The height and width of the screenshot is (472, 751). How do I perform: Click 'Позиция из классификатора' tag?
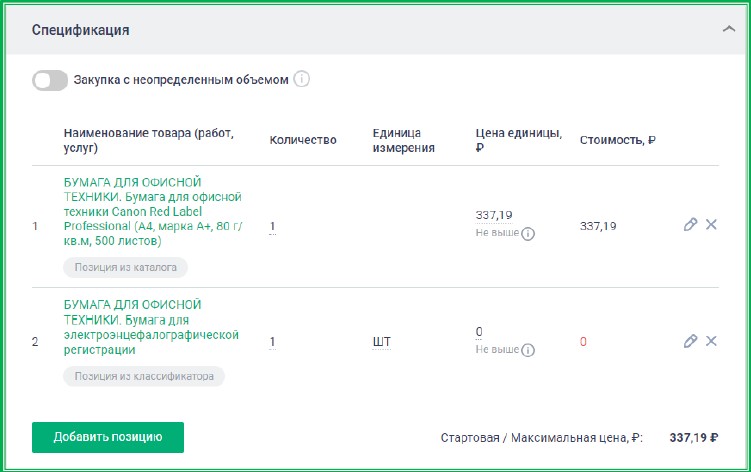point(144,376)
